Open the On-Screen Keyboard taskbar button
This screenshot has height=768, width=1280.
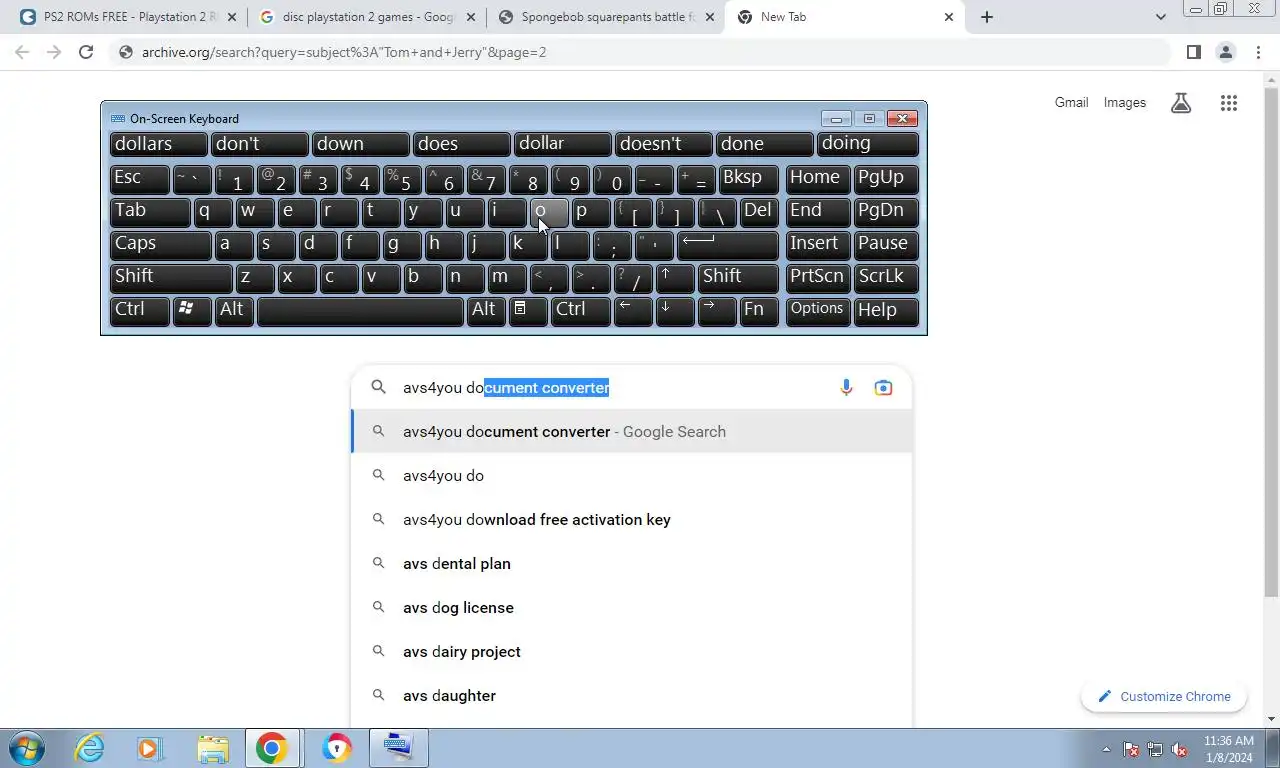[398, 748]
